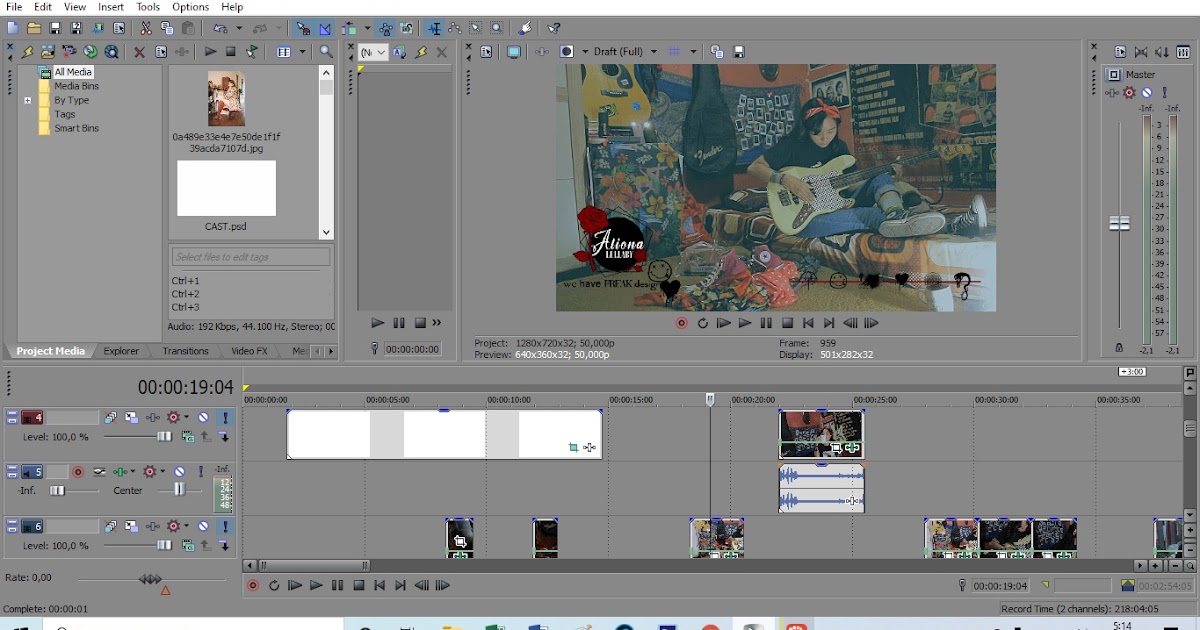Open the Pan type dropdown on track 5
The width and height of the screenshot is (1200, 630).
[x=133, y=472]
